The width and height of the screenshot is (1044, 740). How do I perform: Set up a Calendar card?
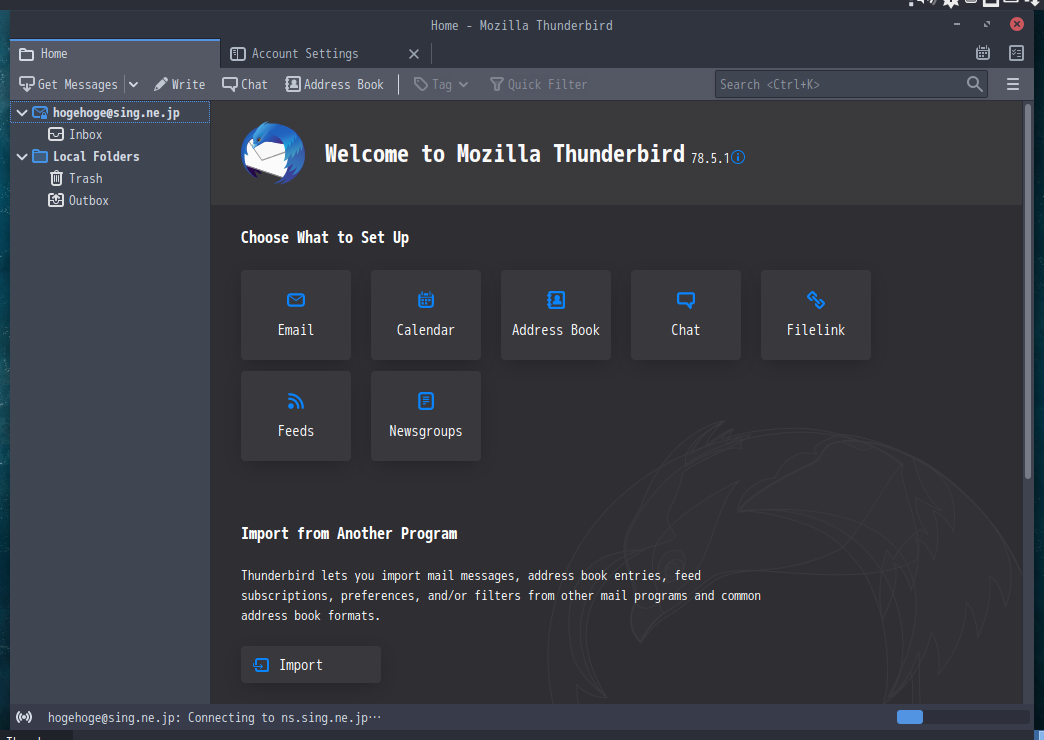(x=425, y=315)
